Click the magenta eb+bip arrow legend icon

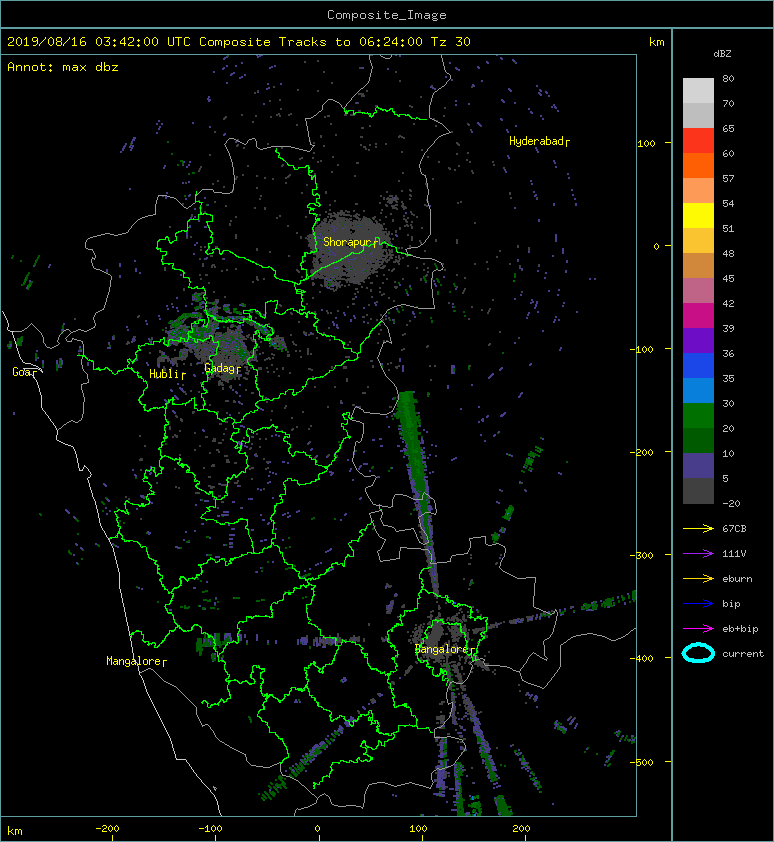click(x=698, y=628)
